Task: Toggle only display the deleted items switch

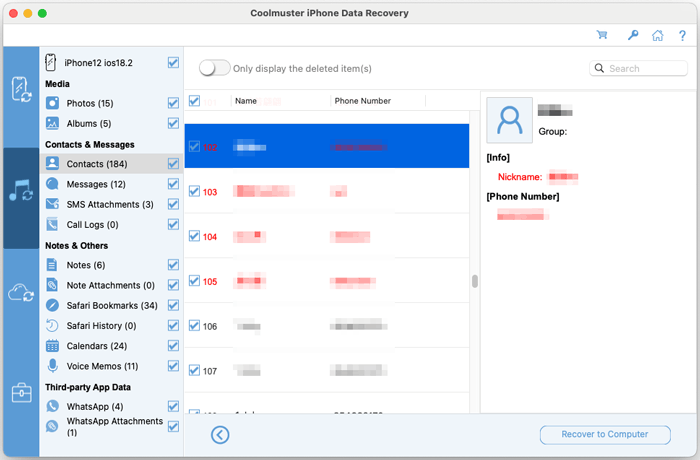Action: [214, 68]
